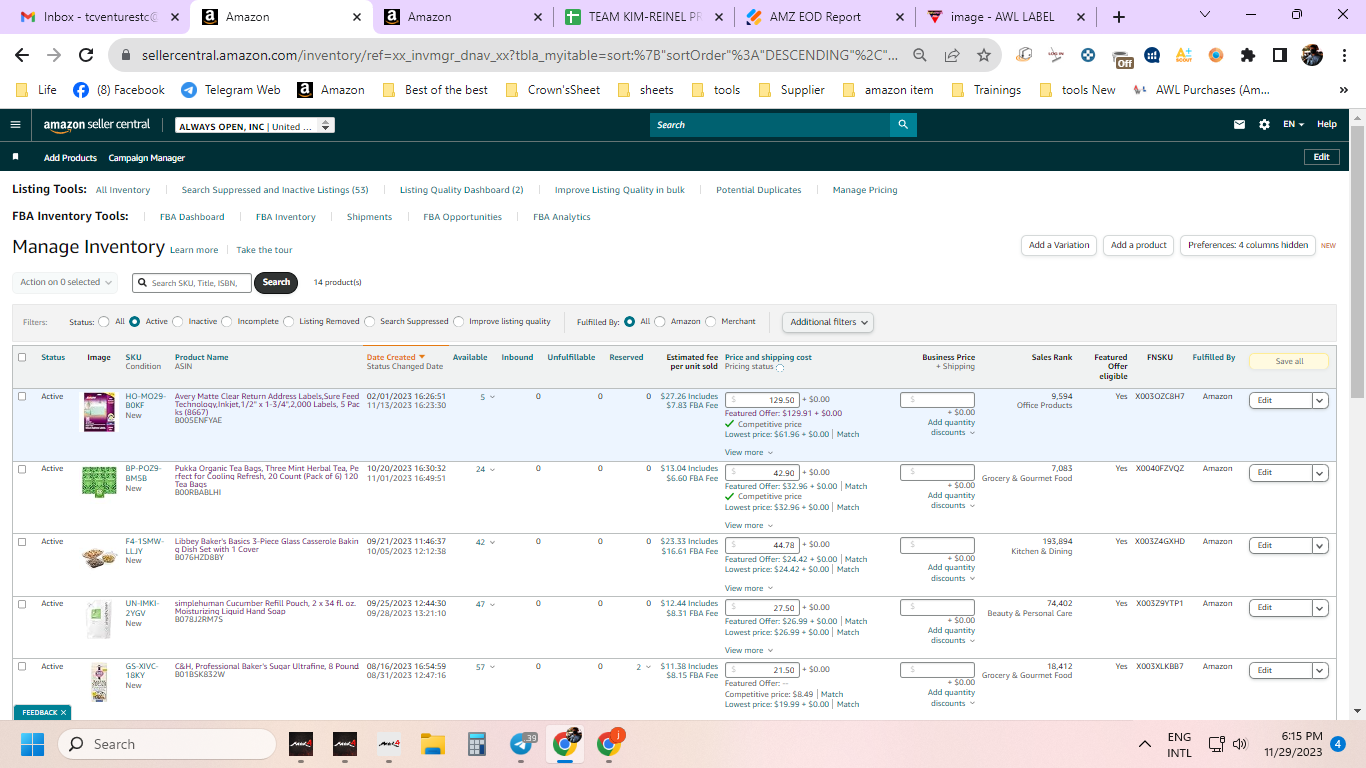This screenshot has height=768, width=1366.
Task: Open the Manage Pricing listing tool
Action: pos(865,190)
